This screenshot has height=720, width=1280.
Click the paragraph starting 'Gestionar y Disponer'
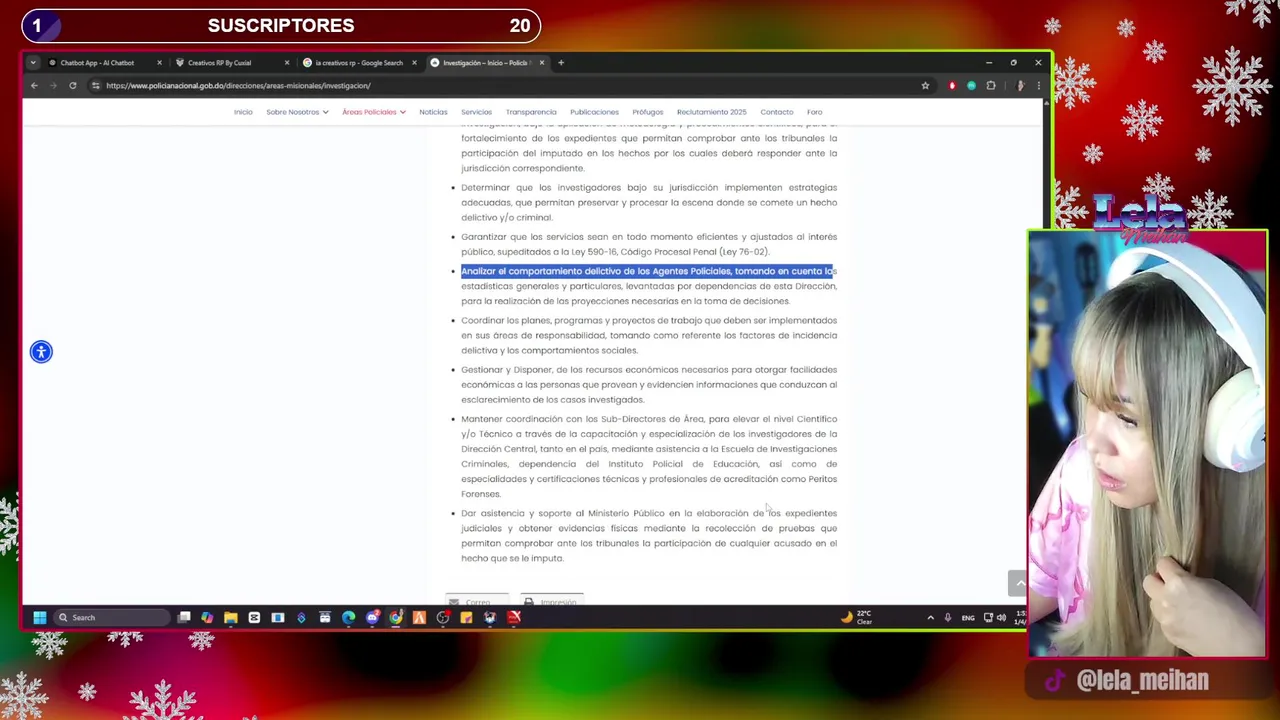tap(649, 384)
